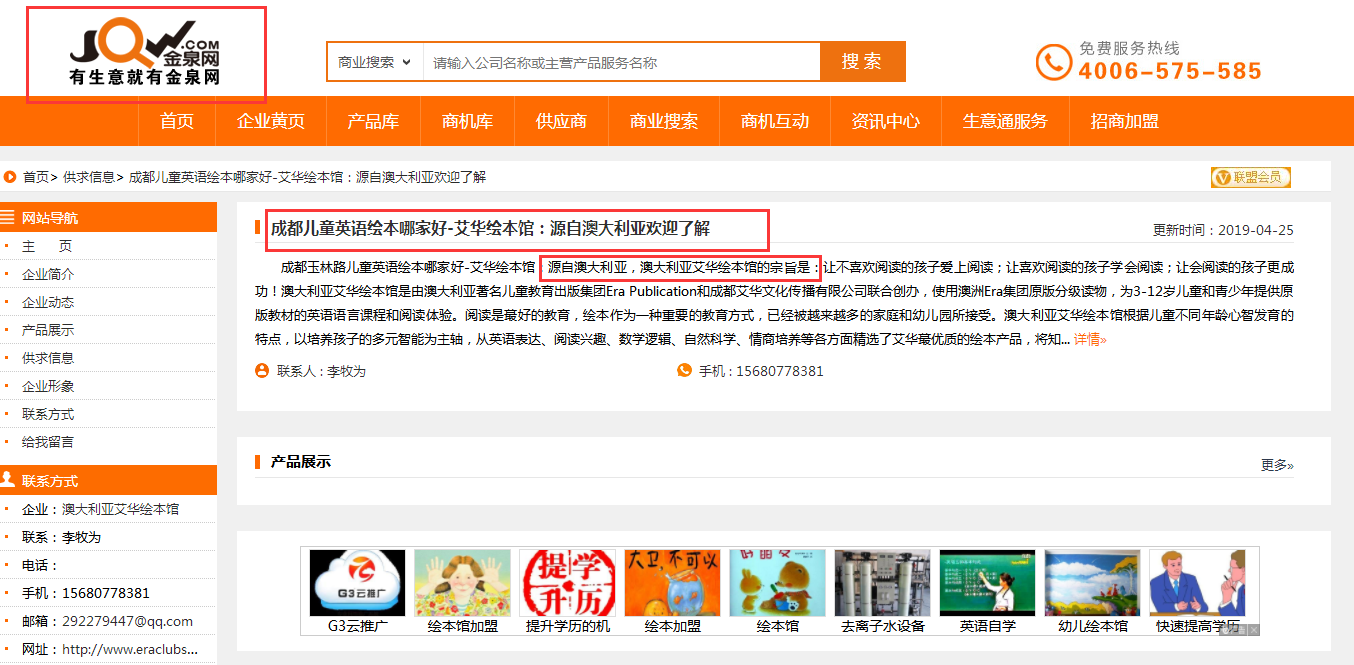This screenshot has width=1354, height=665.
Task: Click the 更新时间：2019-04-25 text
Action: click(x=1223, y=230)
